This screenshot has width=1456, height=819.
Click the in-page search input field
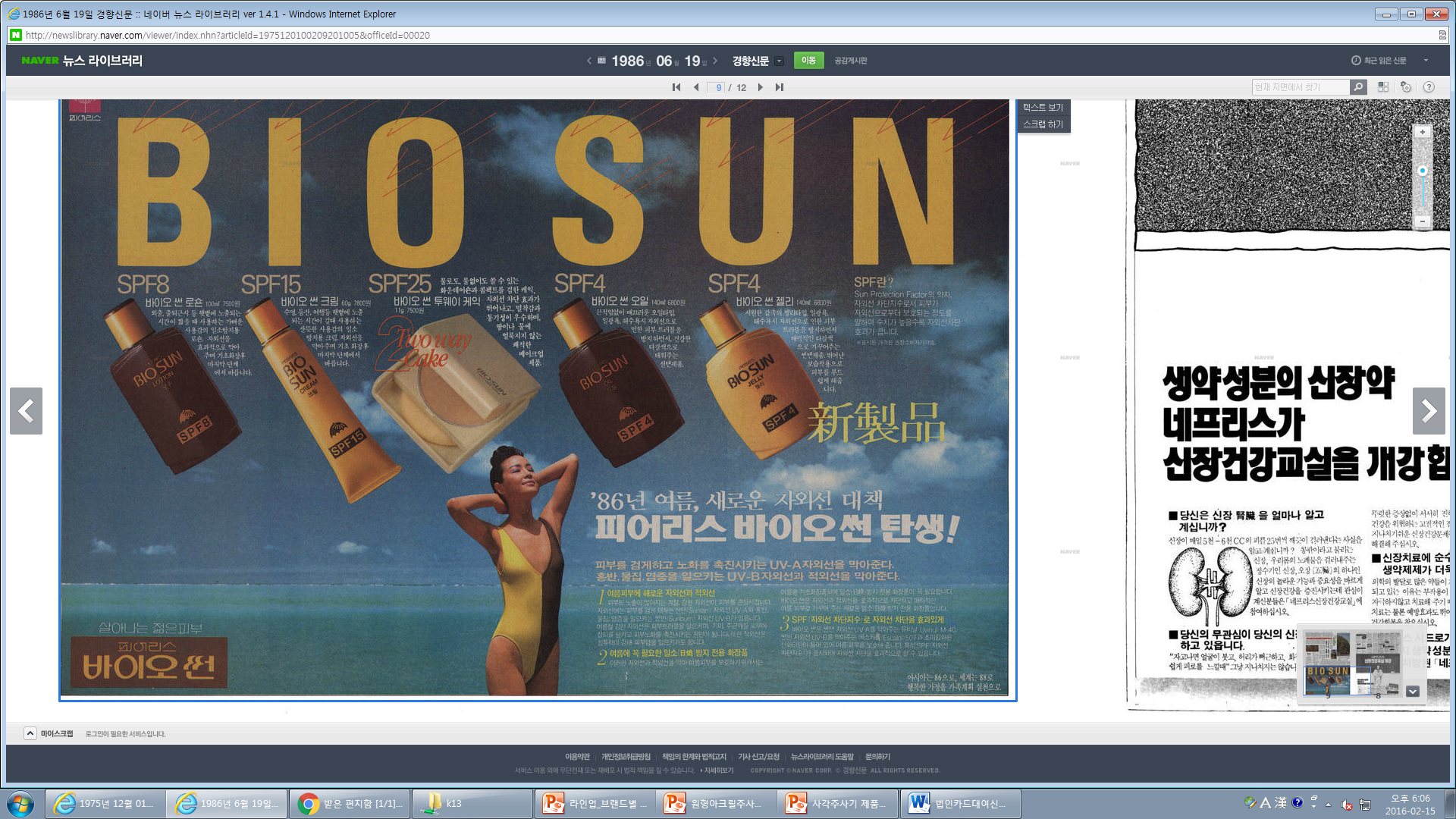pos(1300,87)
